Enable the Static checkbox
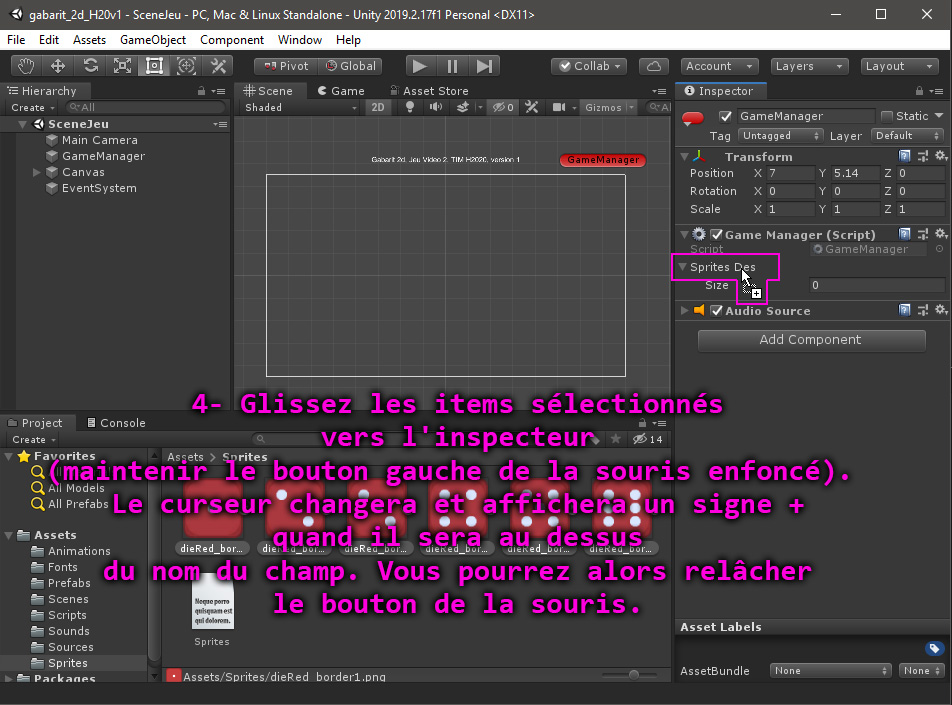This screenshot has width=952, height=705. pos(886,116)
